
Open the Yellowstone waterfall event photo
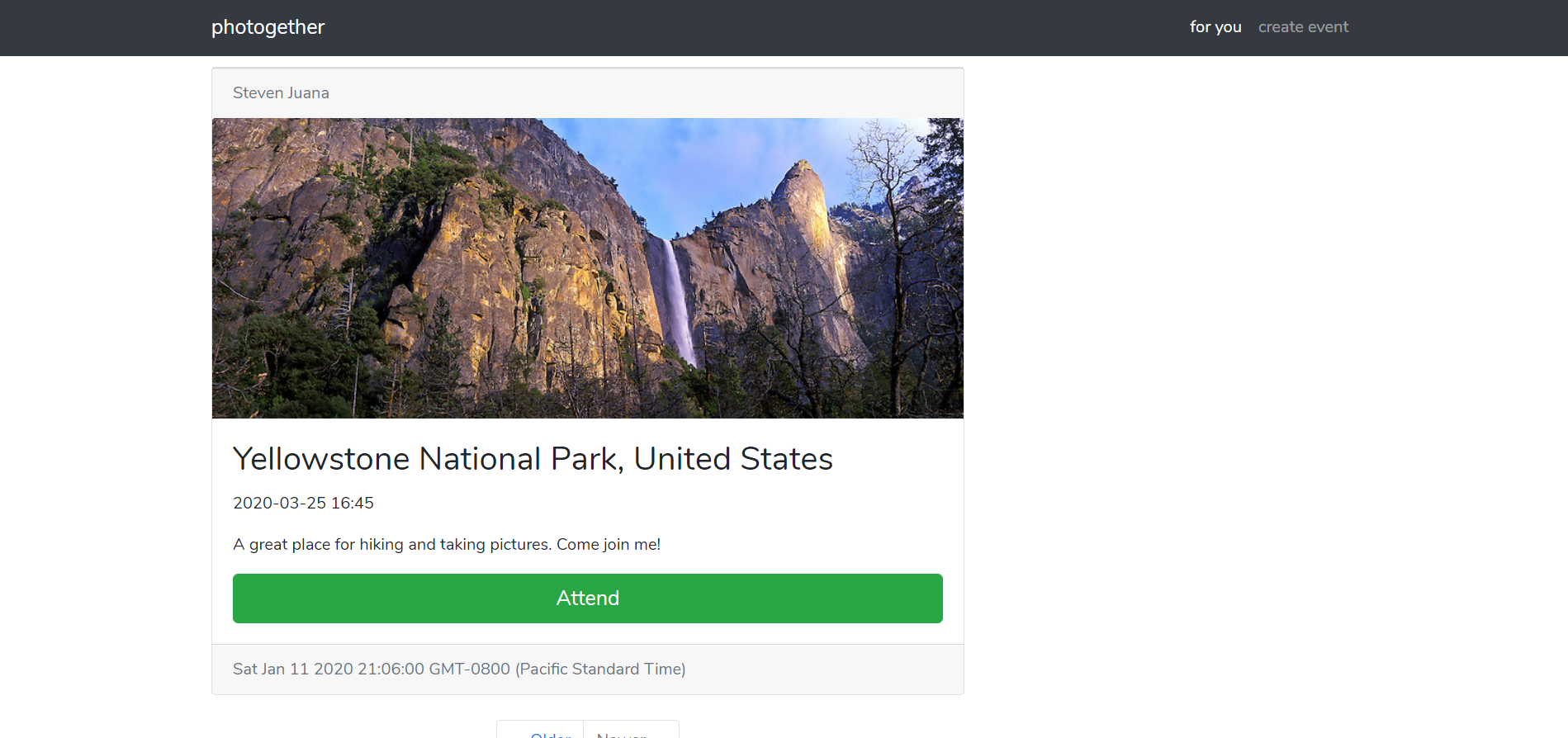click(x=588, y=268)
